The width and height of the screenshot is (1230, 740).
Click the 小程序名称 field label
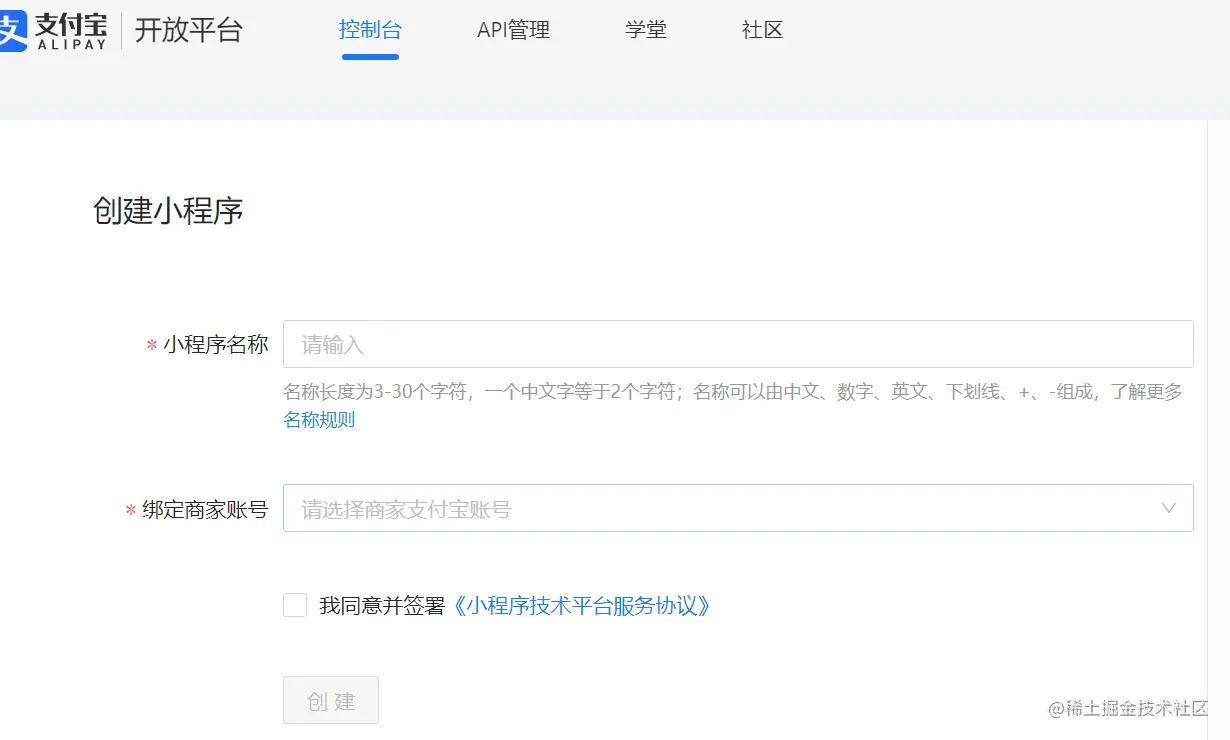(x=216, y=345)
